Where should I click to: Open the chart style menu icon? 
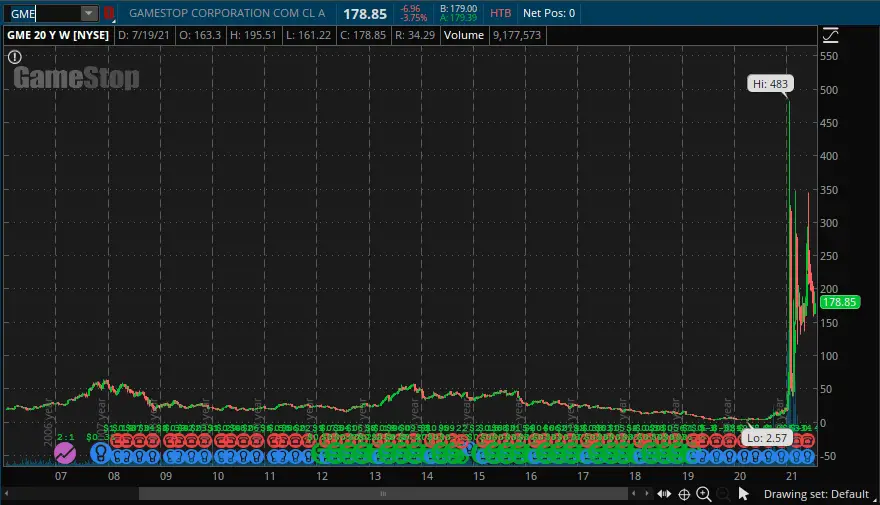pos(831,35)
